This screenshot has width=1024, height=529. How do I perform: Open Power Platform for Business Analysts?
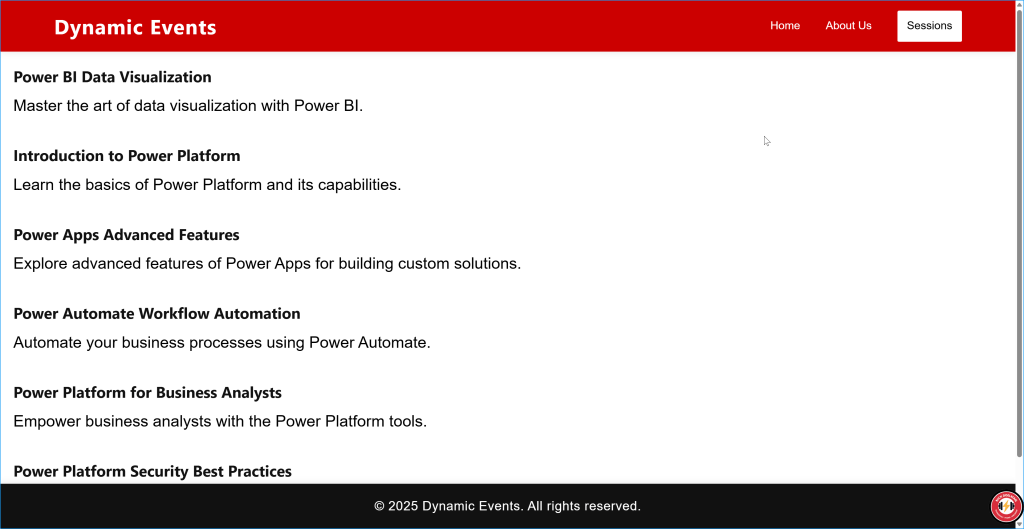coord(147,393)
